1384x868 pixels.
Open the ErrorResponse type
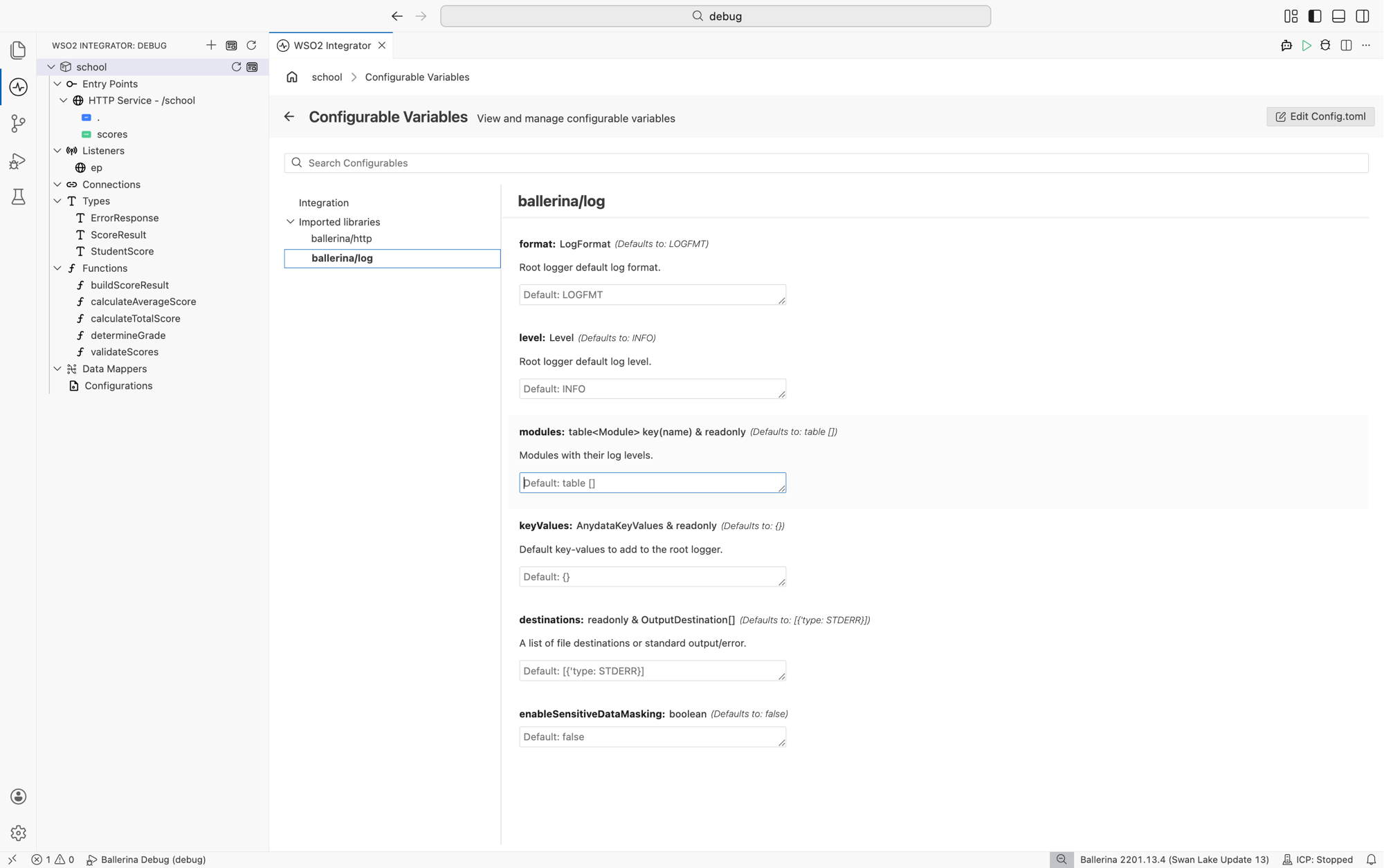[125, 218]
